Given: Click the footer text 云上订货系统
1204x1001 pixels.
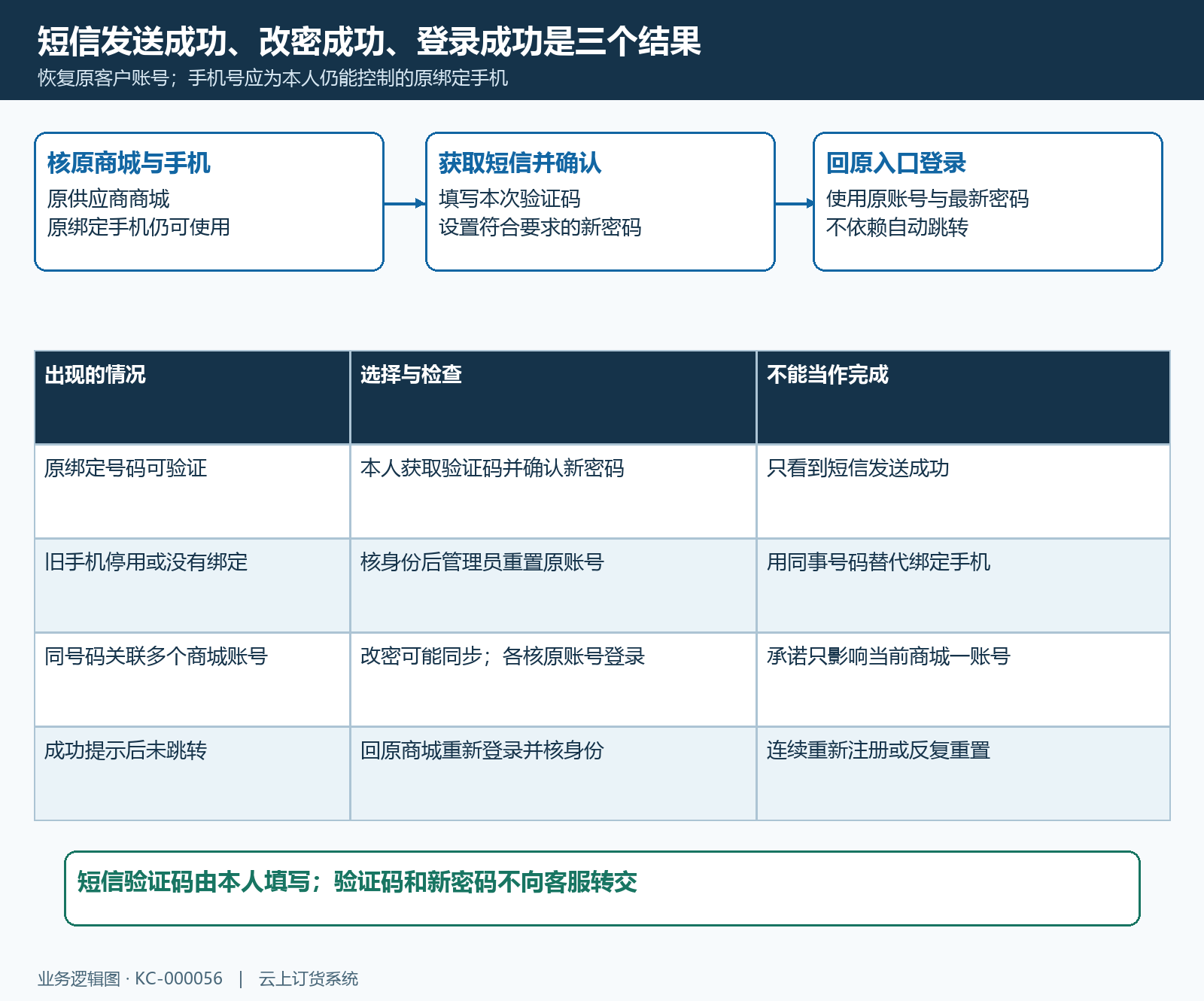Looking at the screenshot, I should [309, 978].
